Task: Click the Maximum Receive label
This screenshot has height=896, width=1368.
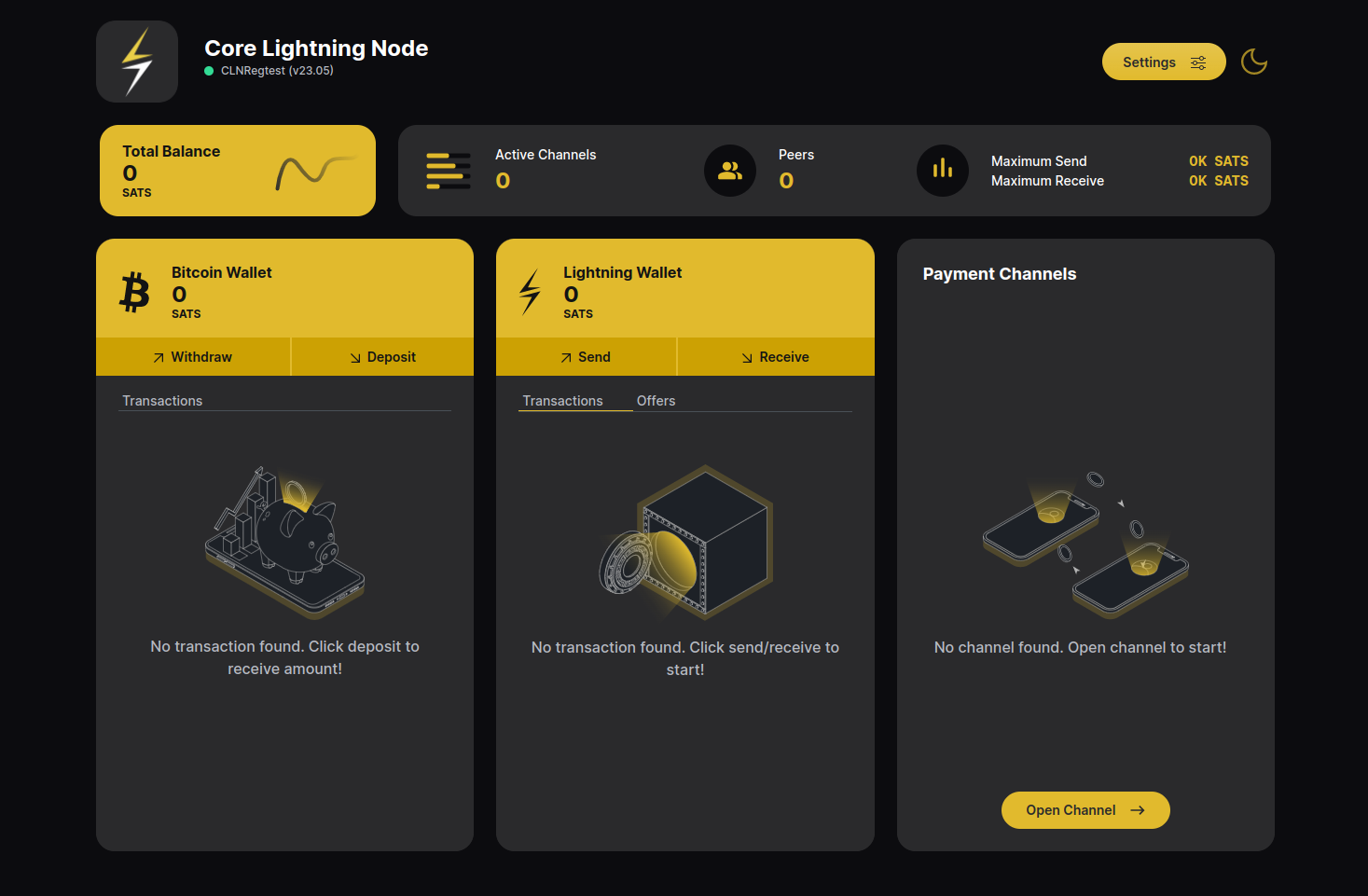Action: point(1047,181)
